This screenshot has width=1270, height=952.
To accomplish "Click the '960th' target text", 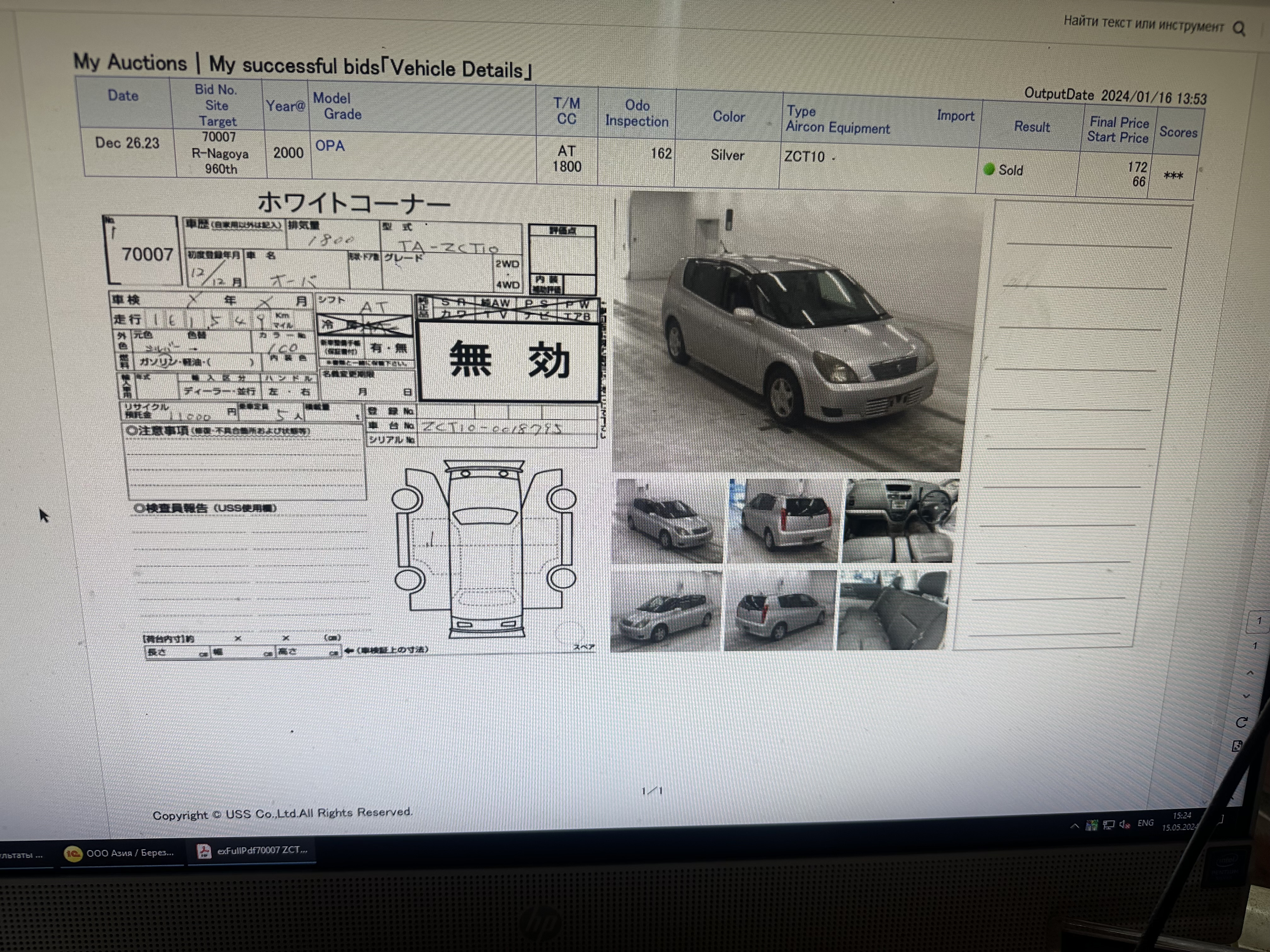I will (221, 169).
